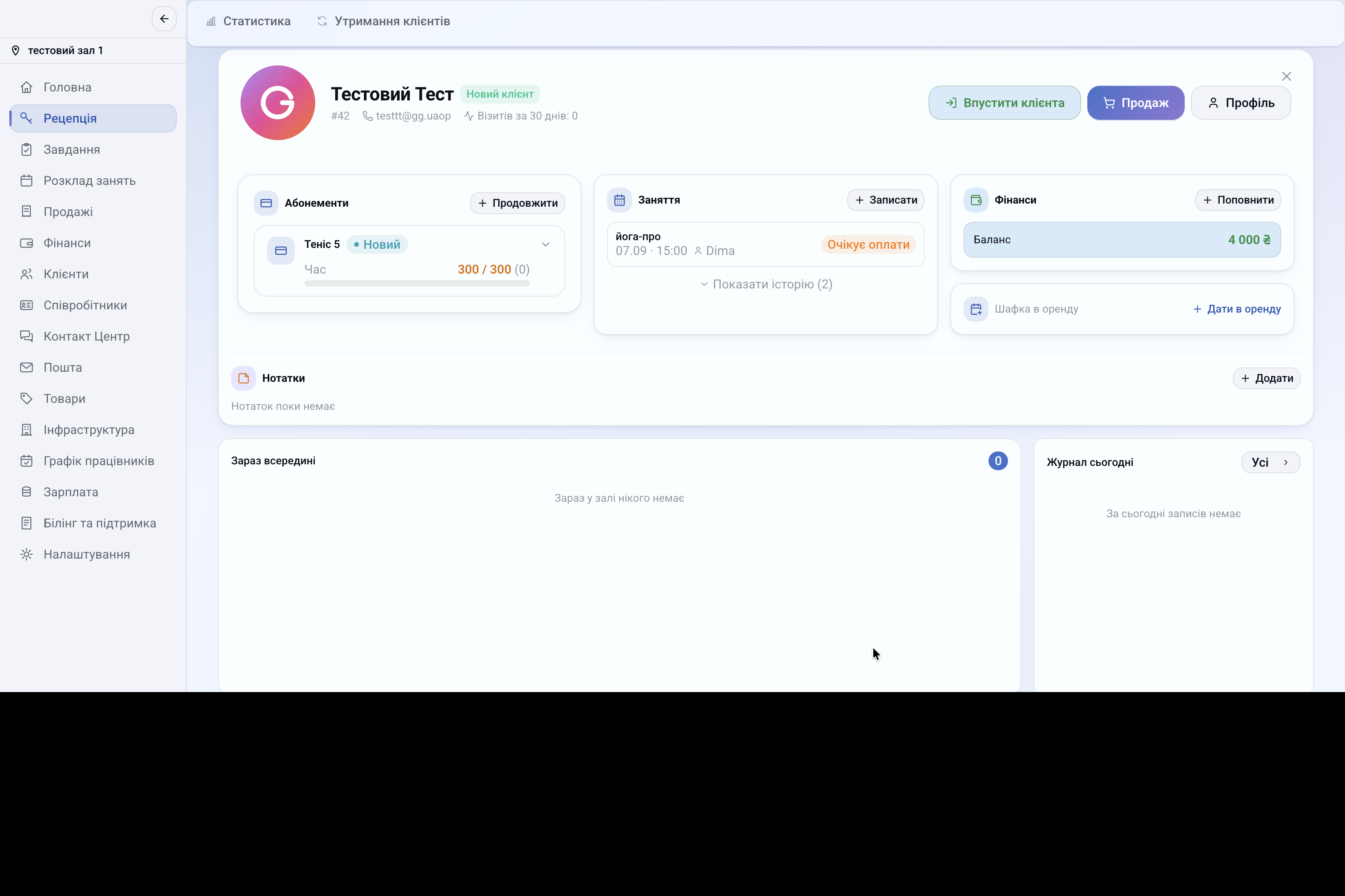1345x896 pixels.
Task: Click the Новий клієнт label
Action: [x=500, y=94]
